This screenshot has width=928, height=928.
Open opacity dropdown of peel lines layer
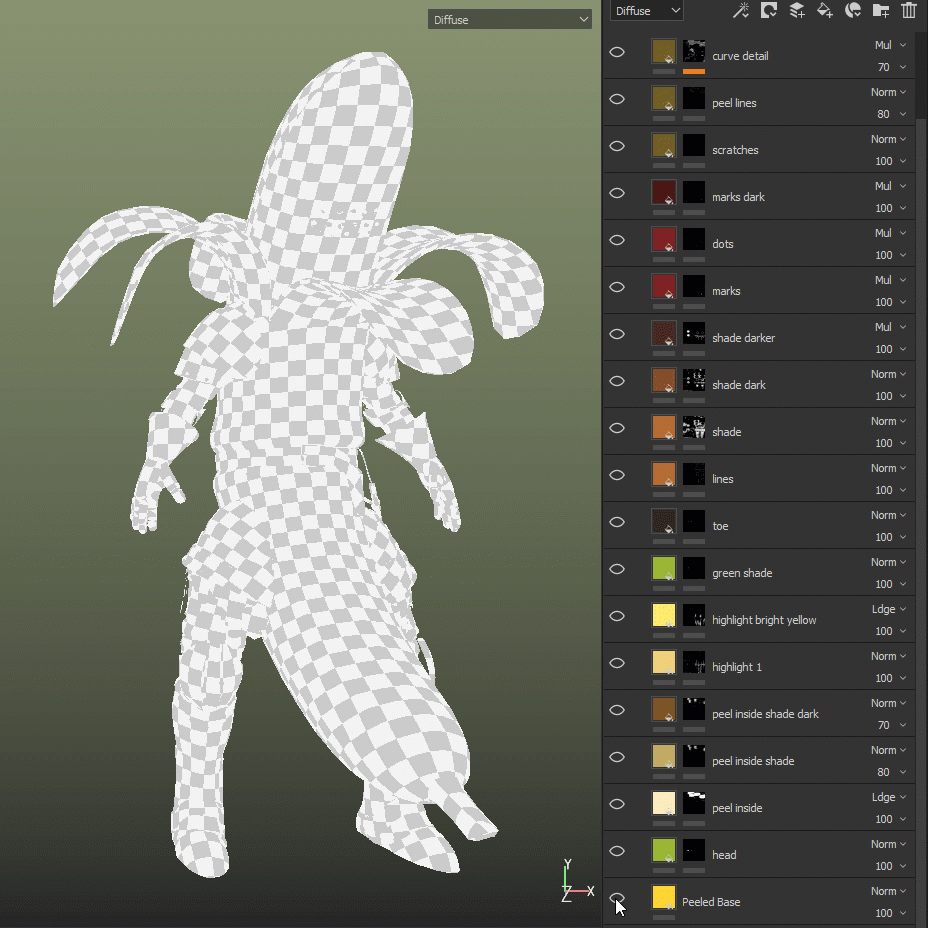tap(890, 114)
